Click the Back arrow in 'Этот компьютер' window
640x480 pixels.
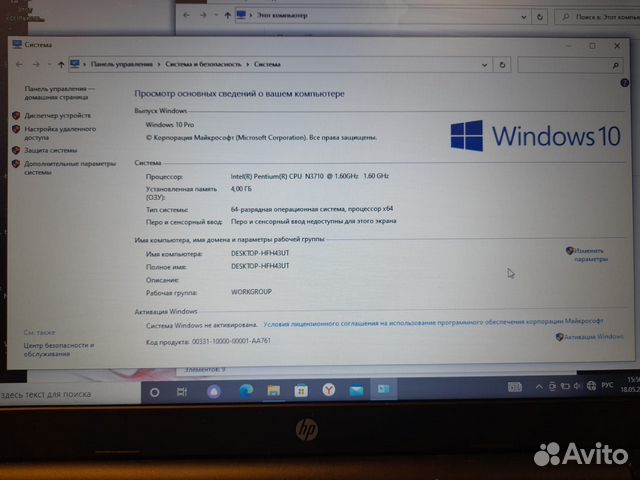pos(186,16)
